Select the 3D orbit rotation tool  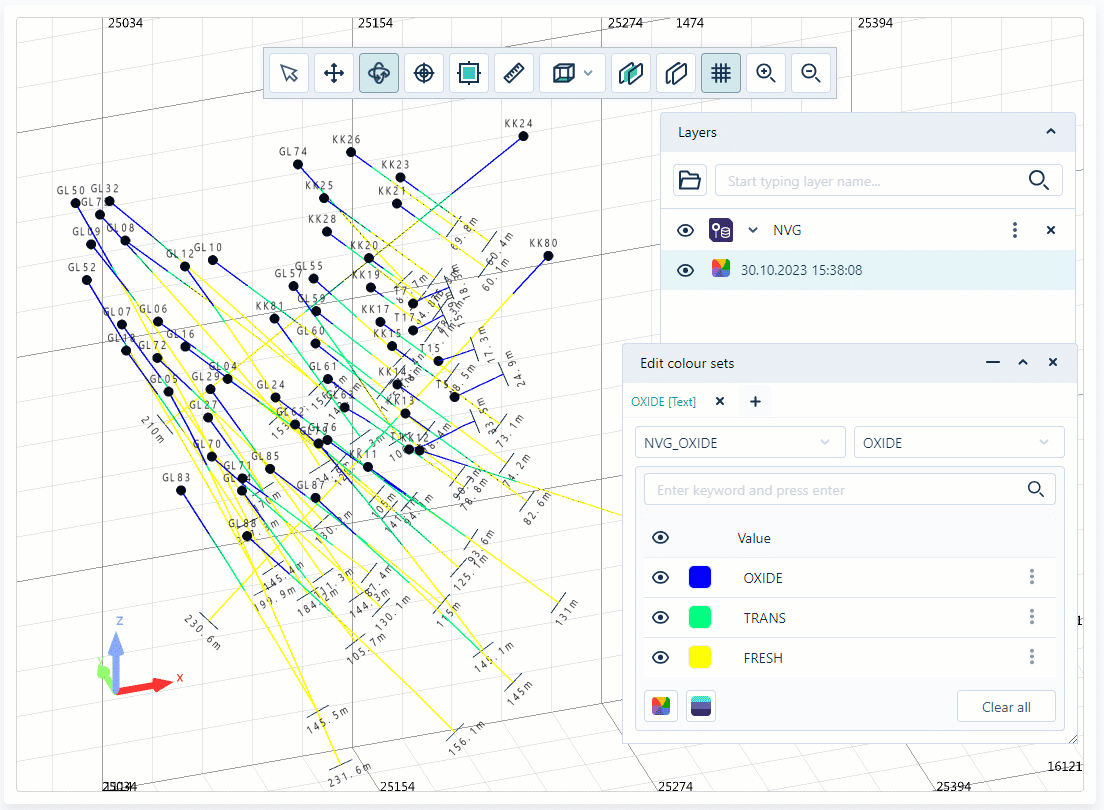(x=379, y=72)
